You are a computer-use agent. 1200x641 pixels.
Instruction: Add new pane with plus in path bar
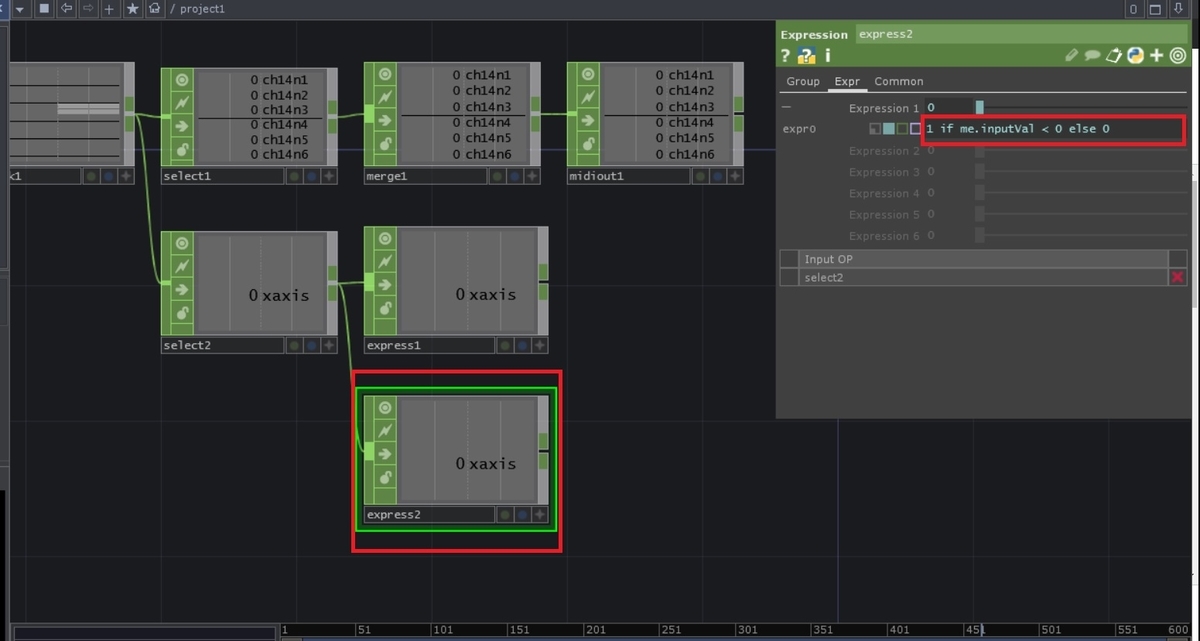[110, 9]
